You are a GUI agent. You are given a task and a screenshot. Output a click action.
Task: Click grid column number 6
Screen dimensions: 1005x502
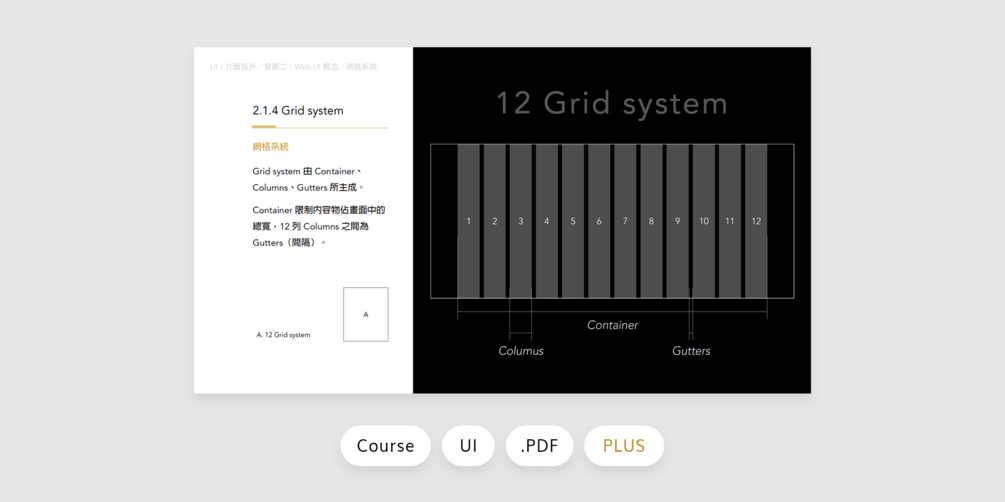[x=599, y=221]
